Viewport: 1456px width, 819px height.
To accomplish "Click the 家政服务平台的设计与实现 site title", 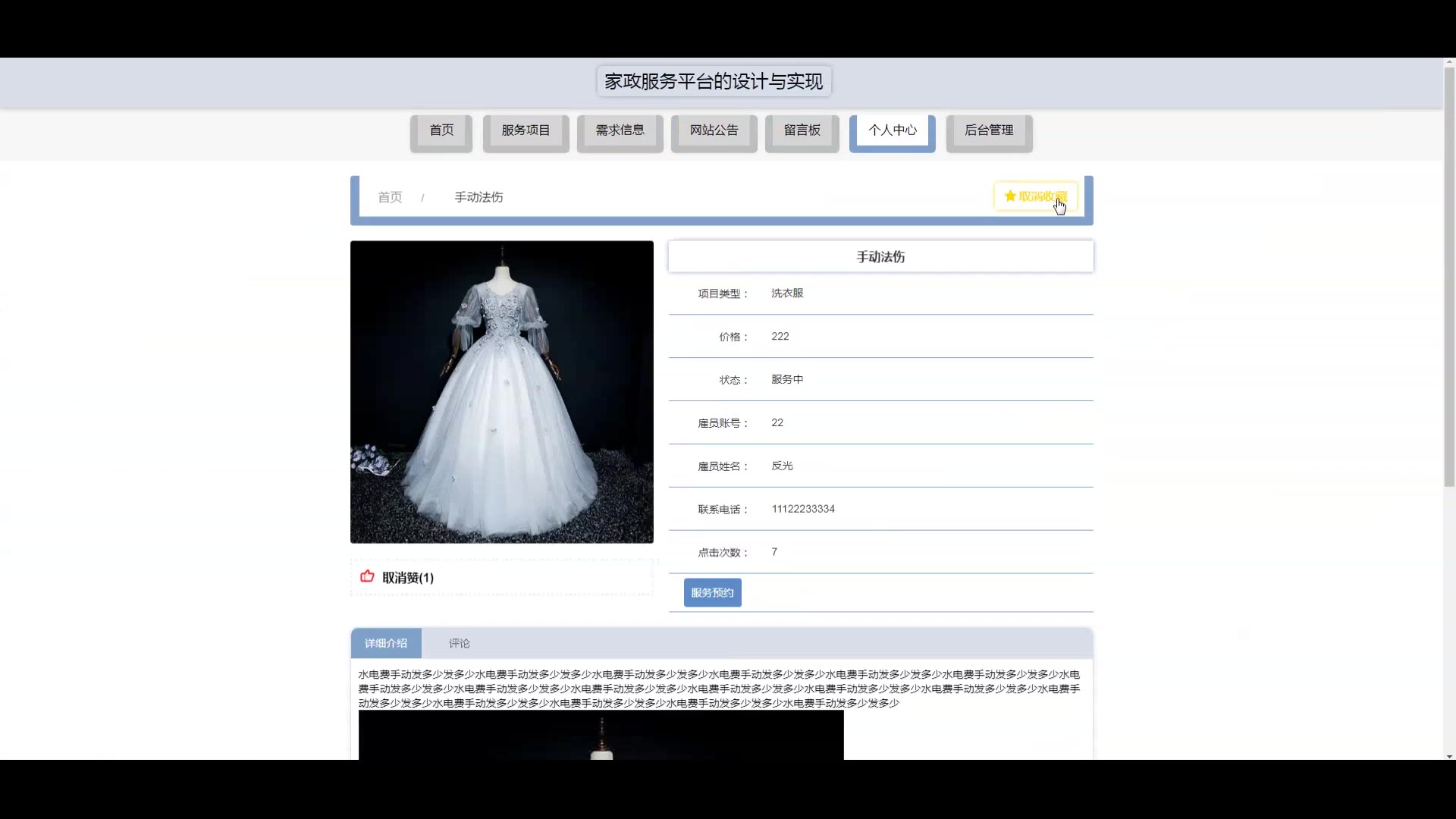I will [714, 81].
